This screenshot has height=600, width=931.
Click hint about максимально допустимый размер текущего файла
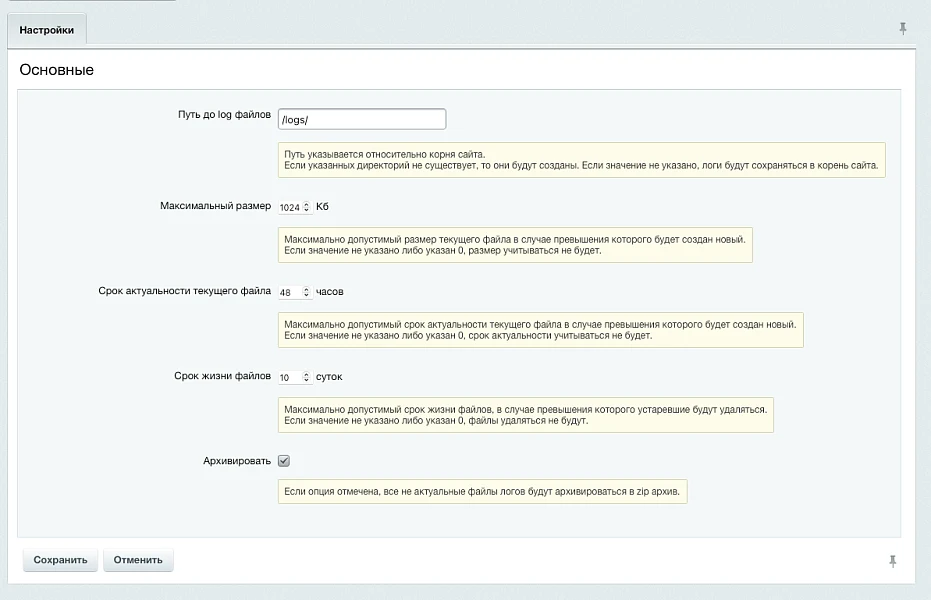point(515,245)
